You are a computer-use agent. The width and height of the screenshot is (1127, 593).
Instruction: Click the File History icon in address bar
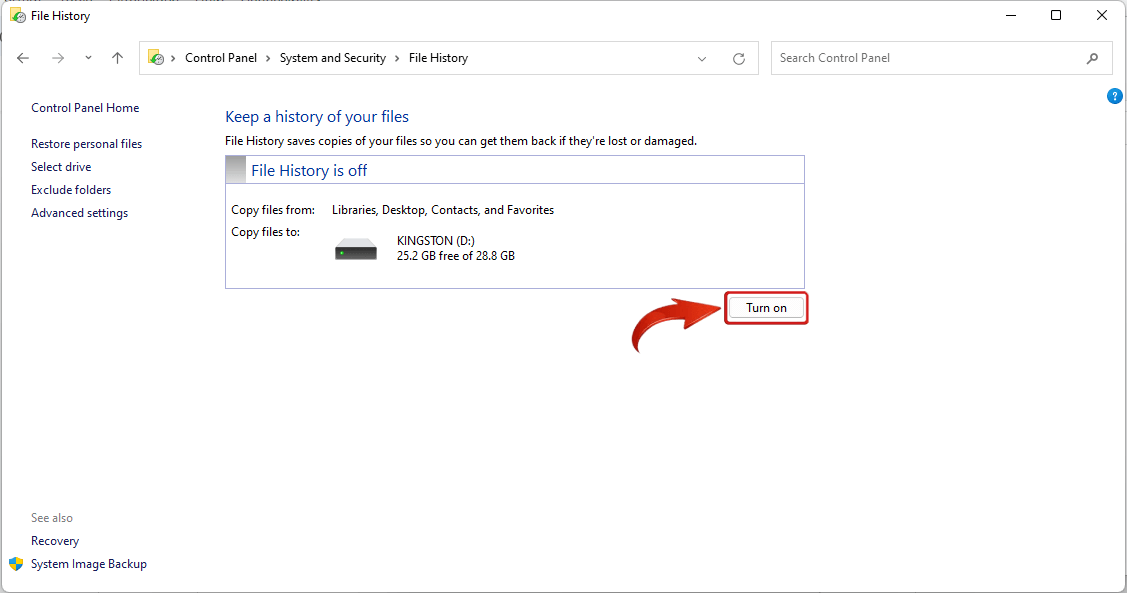155,57
